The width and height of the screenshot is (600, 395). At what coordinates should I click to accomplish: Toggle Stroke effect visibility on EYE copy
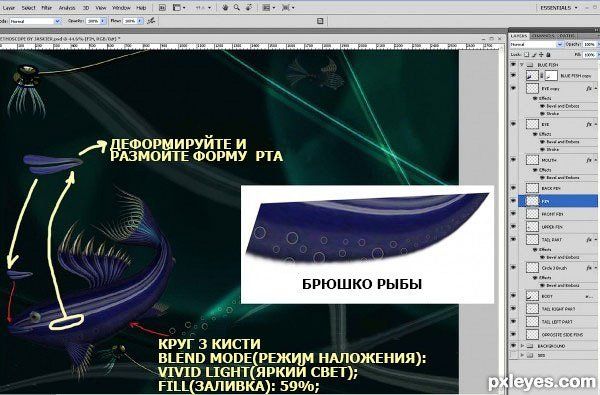(x=542, y=114)
